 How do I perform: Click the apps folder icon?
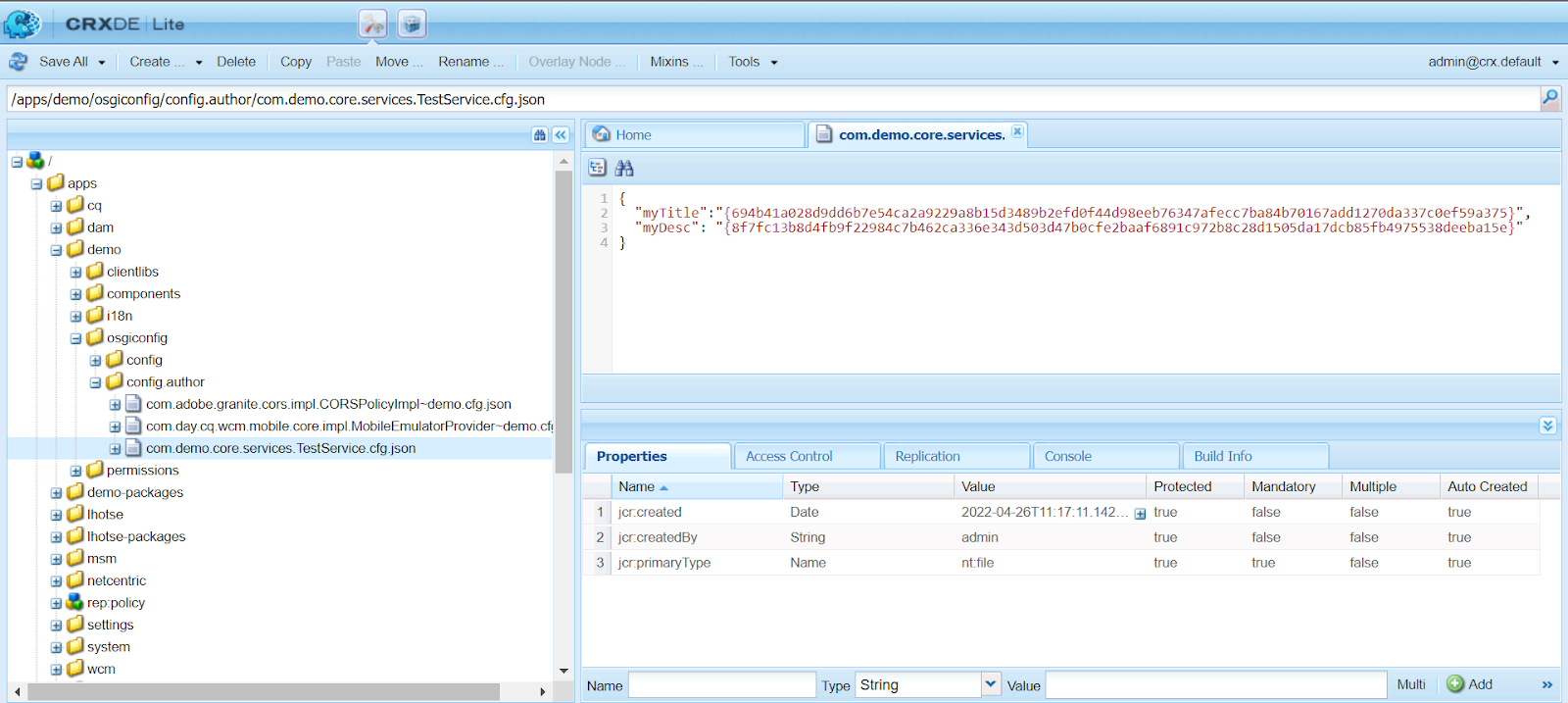(x=56, y=182)
